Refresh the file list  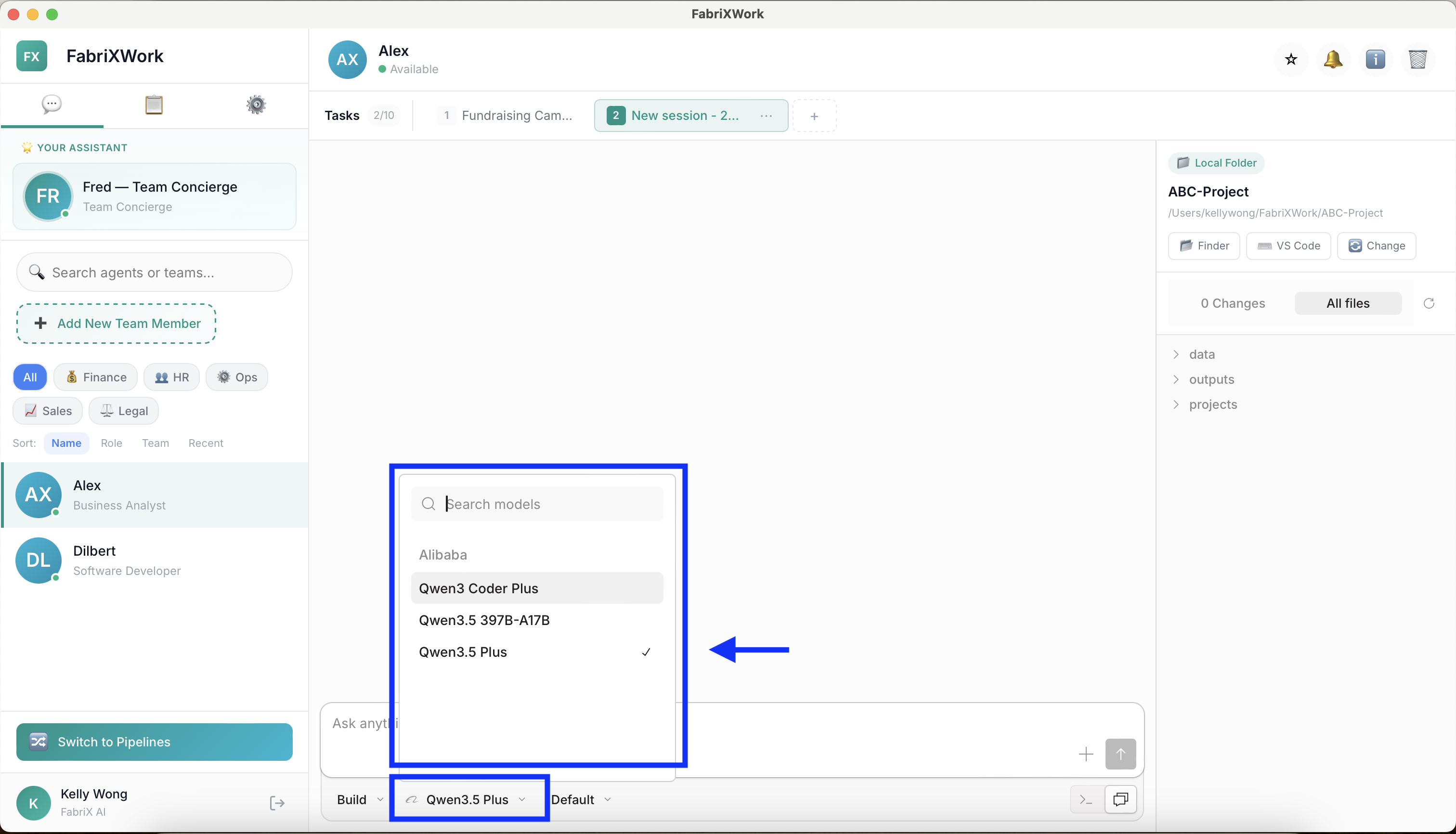(x=1429, y=303)
